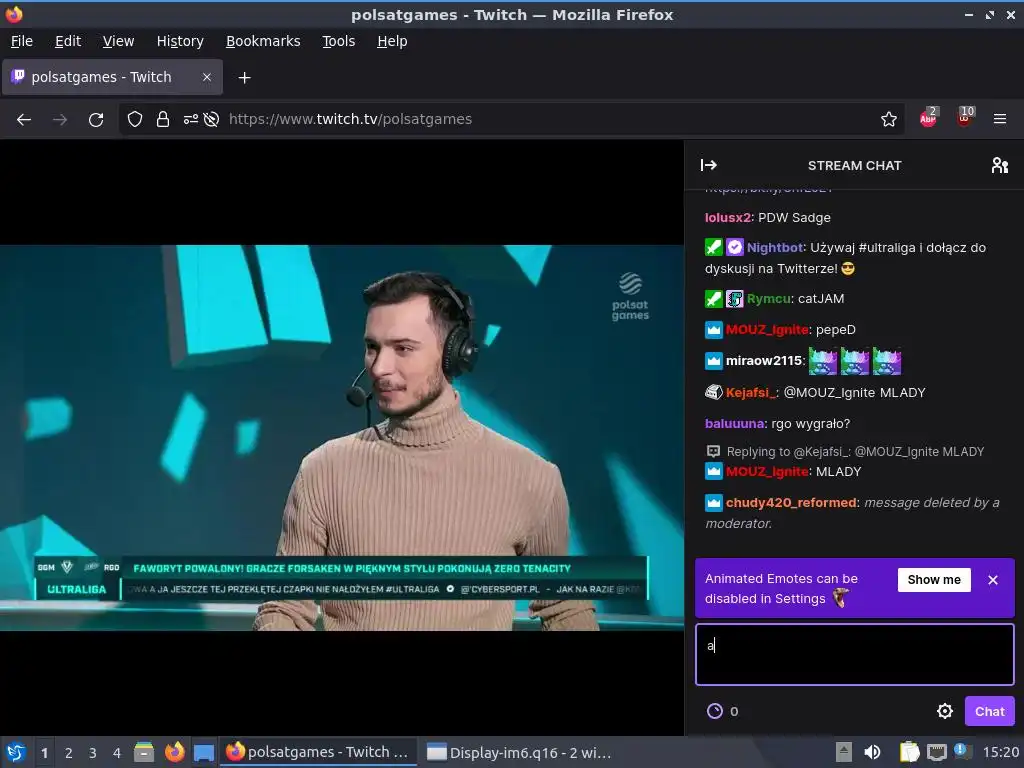Click the autoplay blocked icon

tap(211, 120)
